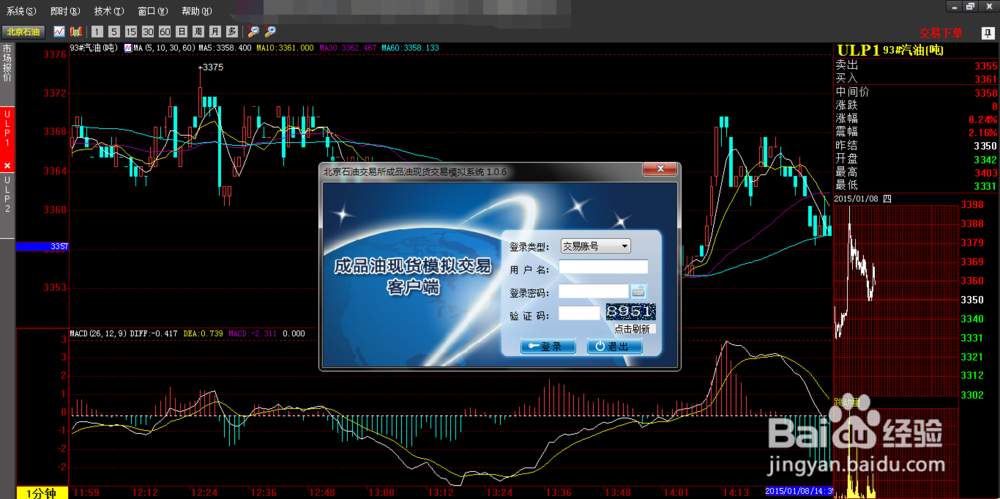The height and width of the screenshot is (499, 1000).
Task: Select the weekly (周) period button
Action: [198, 31]
